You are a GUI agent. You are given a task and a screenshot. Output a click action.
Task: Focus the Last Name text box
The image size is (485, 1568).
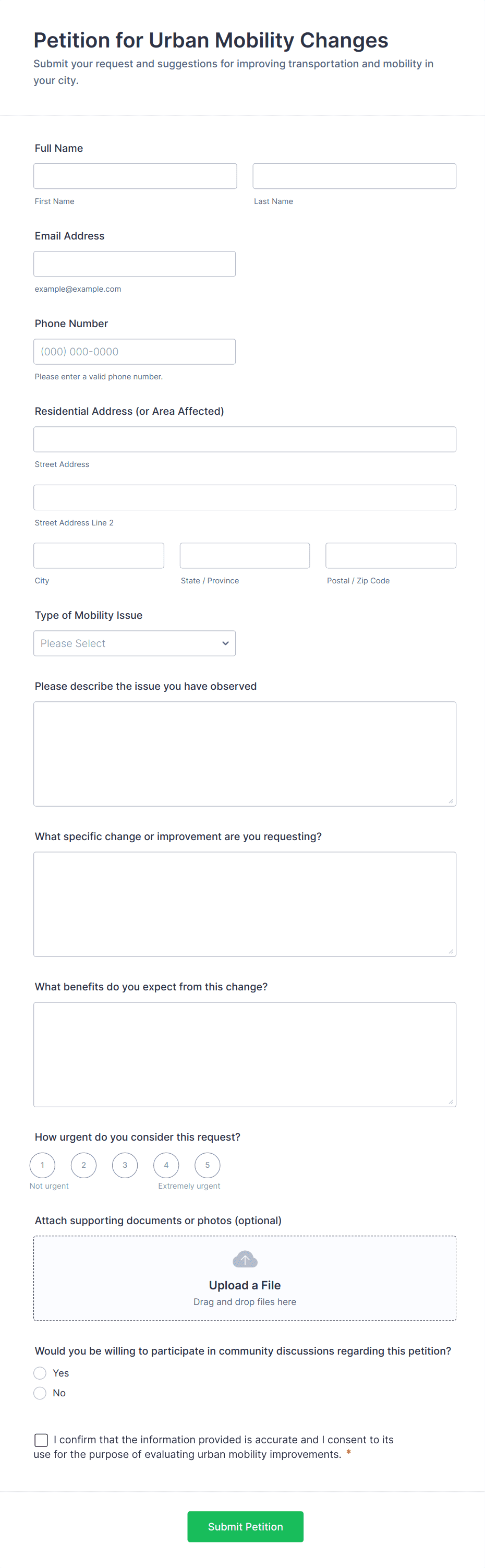pyautogui.click(x=354, y=176)
